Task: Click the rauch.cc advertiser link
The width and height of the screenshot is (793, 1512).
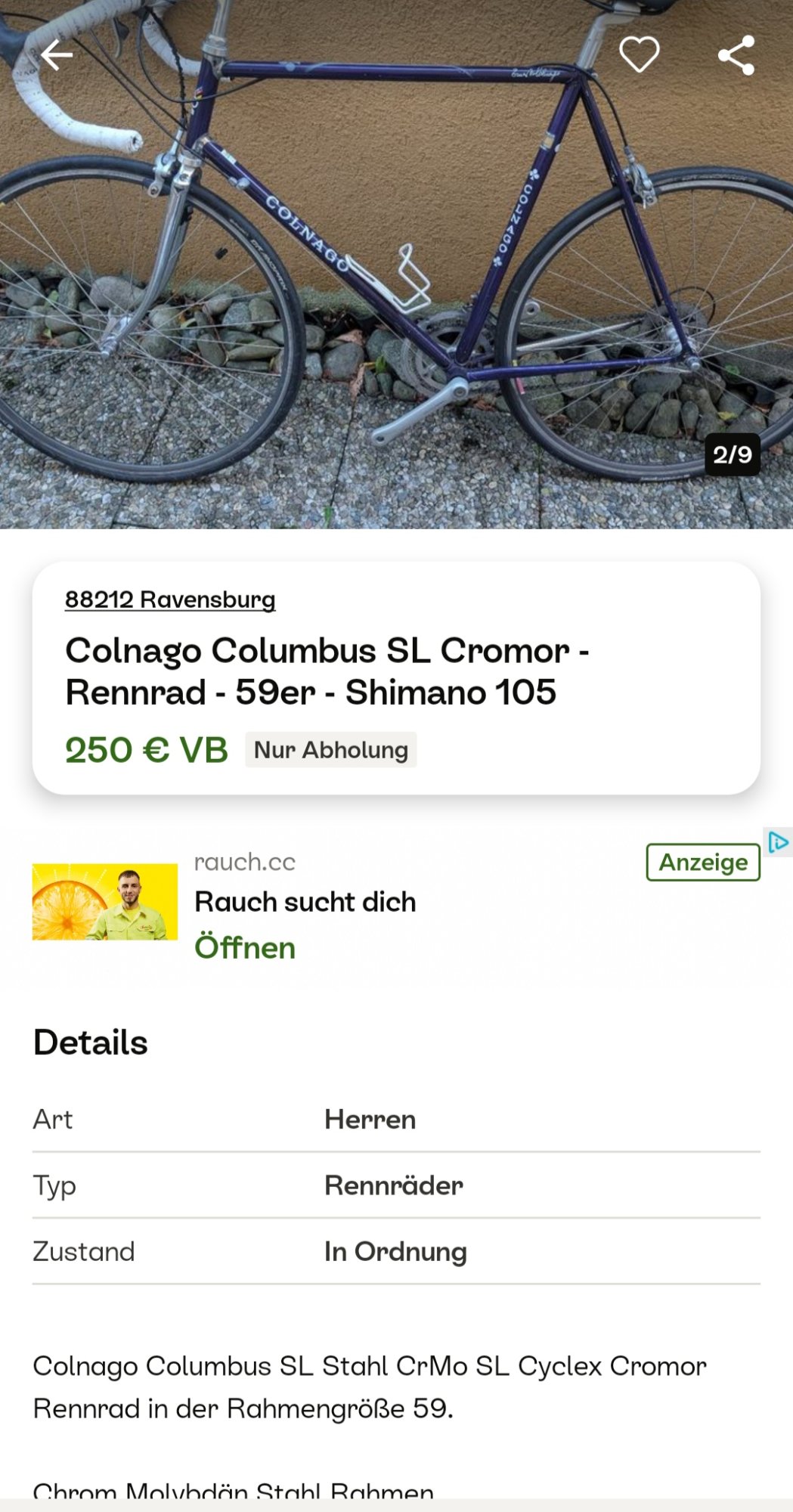Action: pos(244,862)
